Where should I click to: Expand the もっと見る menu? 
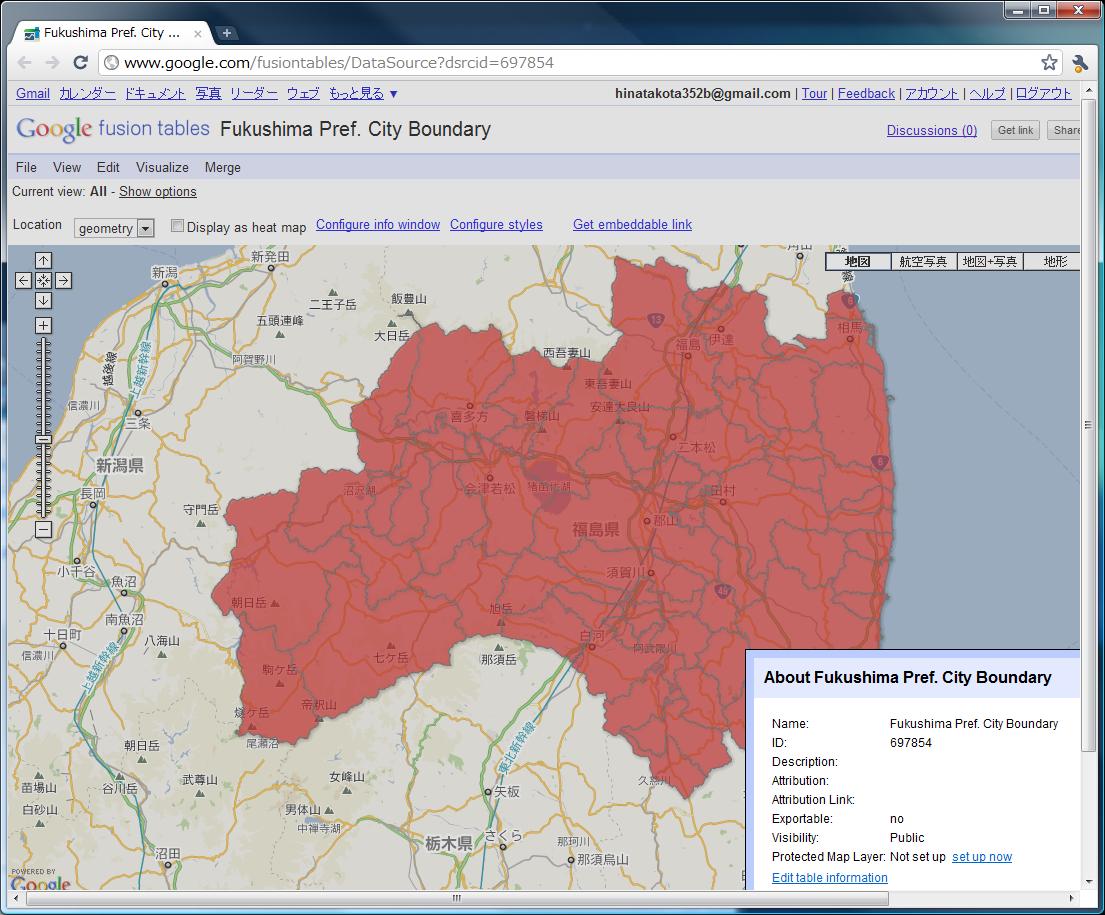(363, 94)
